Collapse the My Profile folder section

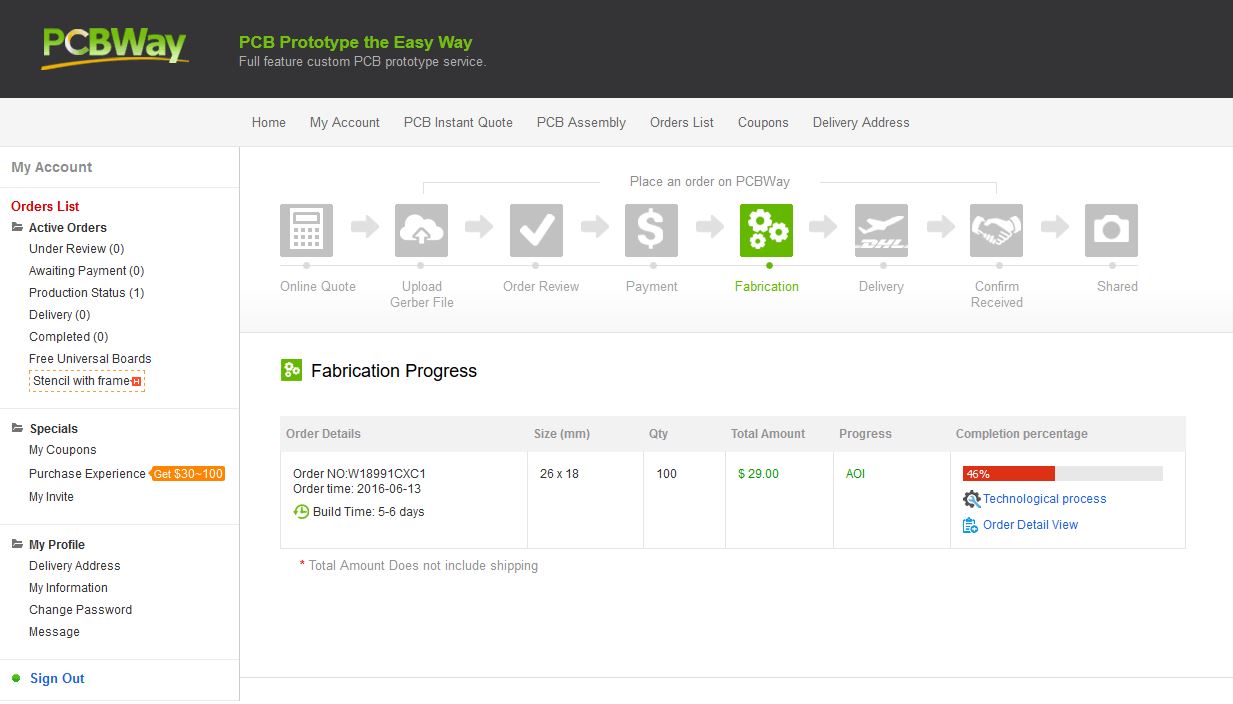point(18,545)
